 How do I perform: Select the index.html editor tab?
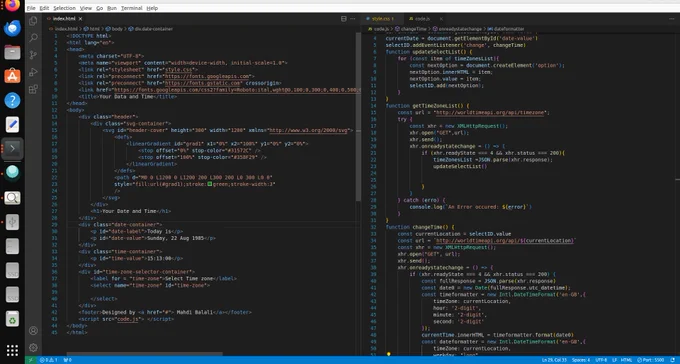click(x=64, y=19)
